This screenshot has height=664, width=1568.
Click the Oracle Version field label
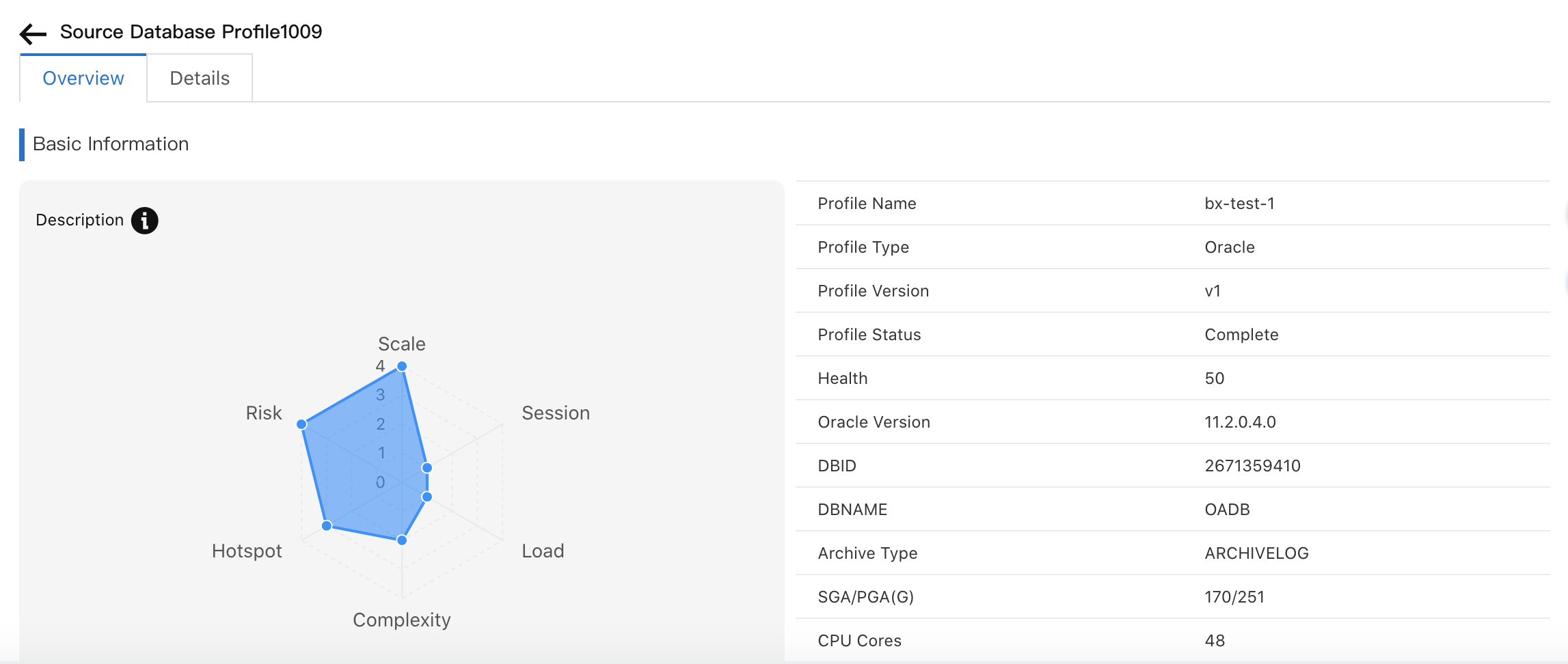tap(874, 422)
